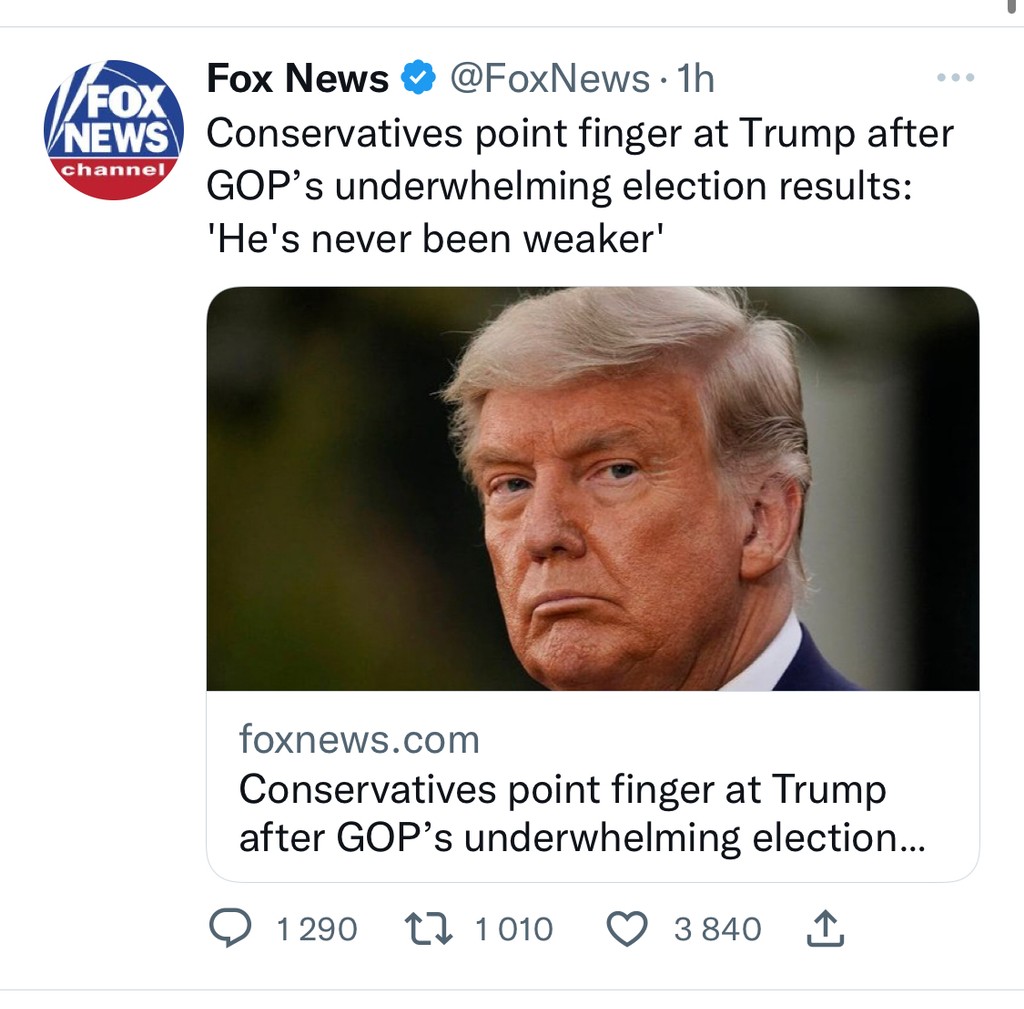This screenshot has height=1009, width=1024.
Task: Click the retweet arrows icon
Action: tap(429, 928)
